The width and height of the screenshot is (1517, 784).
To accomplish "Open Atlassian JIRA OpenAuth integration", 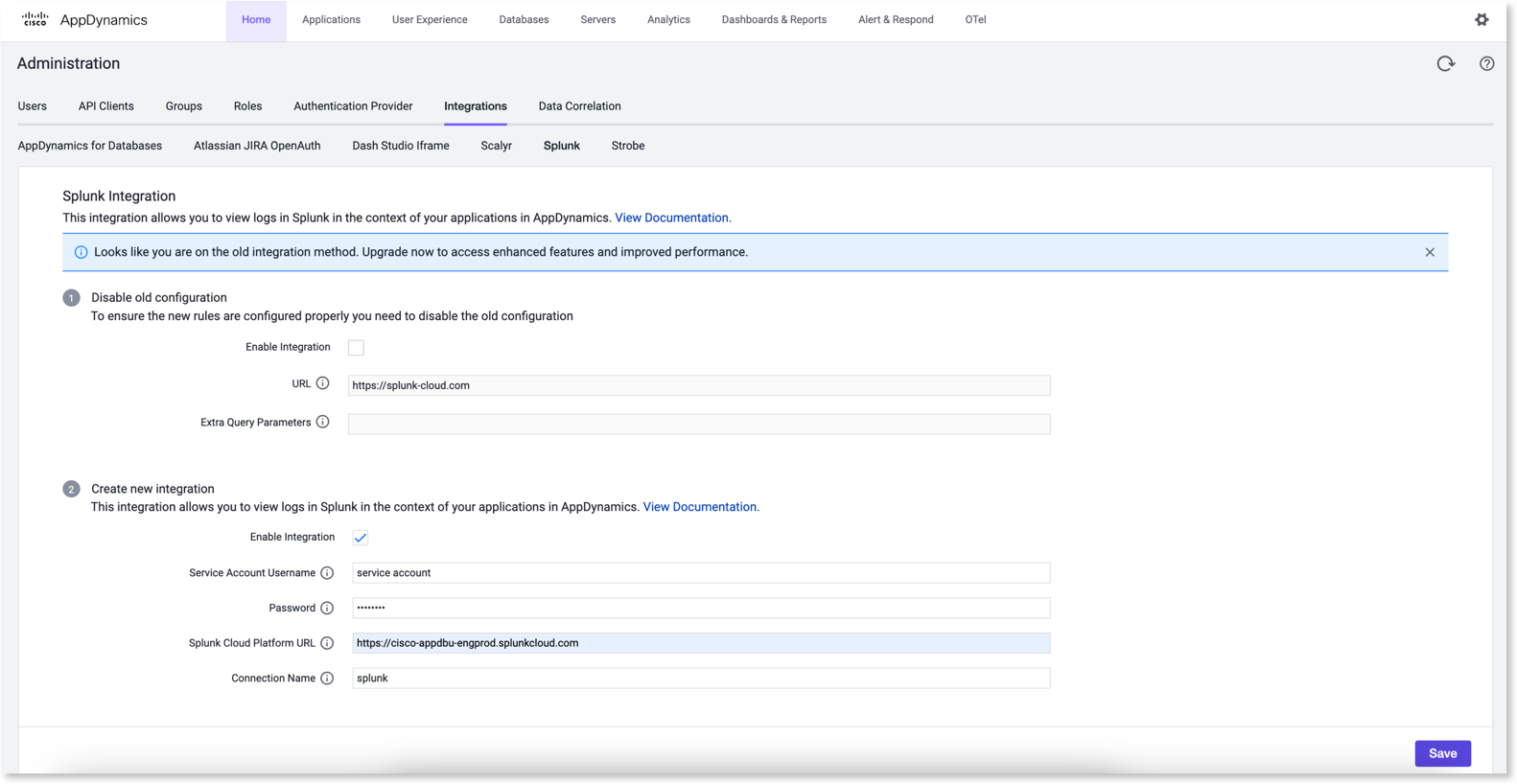I will pos(257,146).
